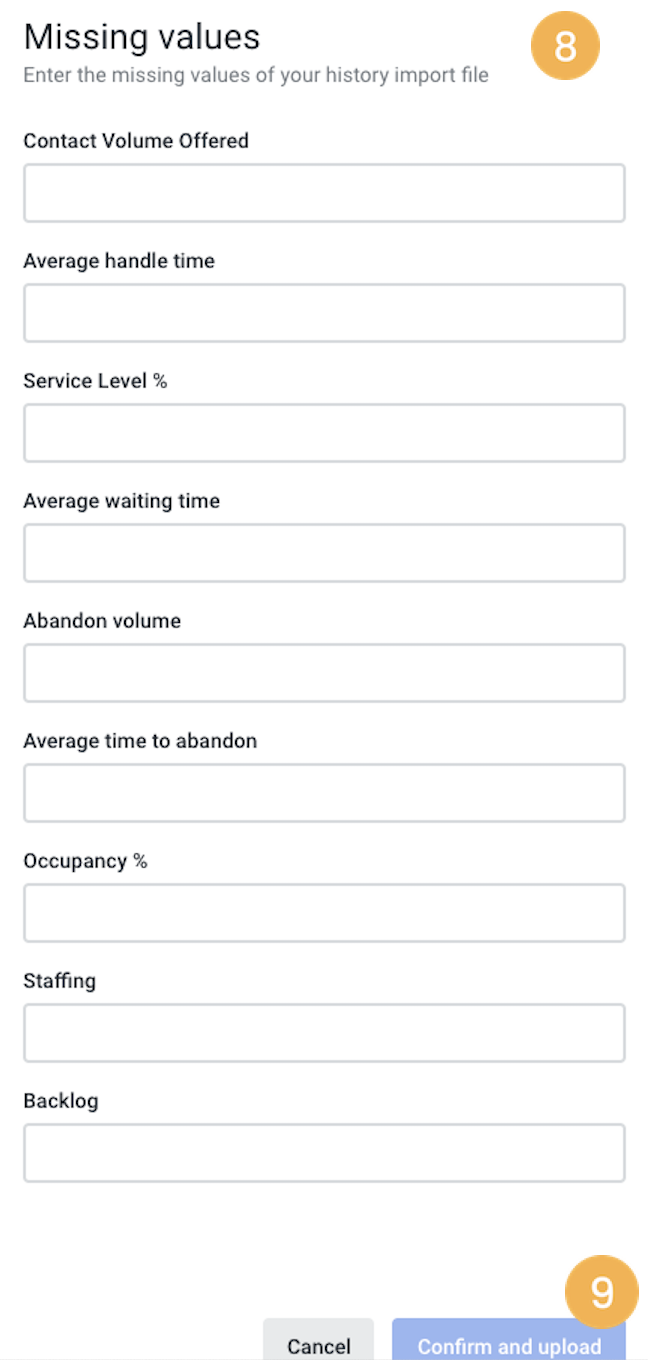
Task: Click the Contact Volume Offered label
Action: 136,141
